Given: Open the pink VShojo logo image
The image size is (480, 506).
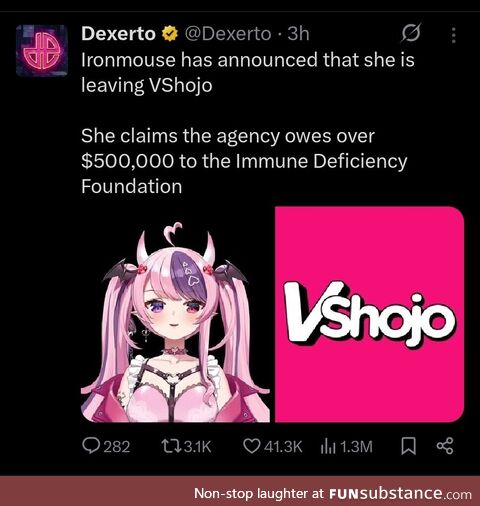Looking at the screenshot, I should [370, 314].
